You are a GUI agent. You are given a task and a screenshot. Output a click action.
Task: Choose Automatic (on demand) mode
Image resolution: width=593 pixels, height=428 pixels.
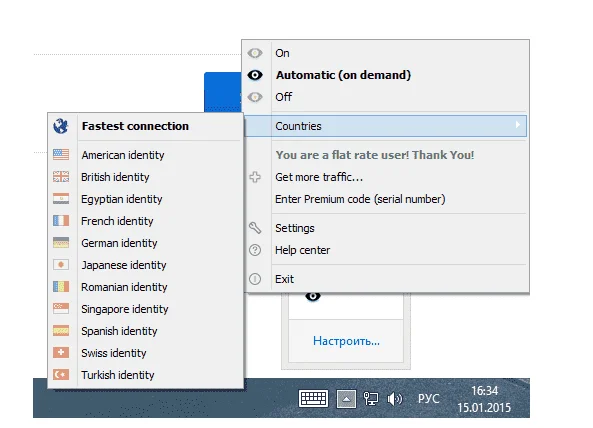(385, 75)
